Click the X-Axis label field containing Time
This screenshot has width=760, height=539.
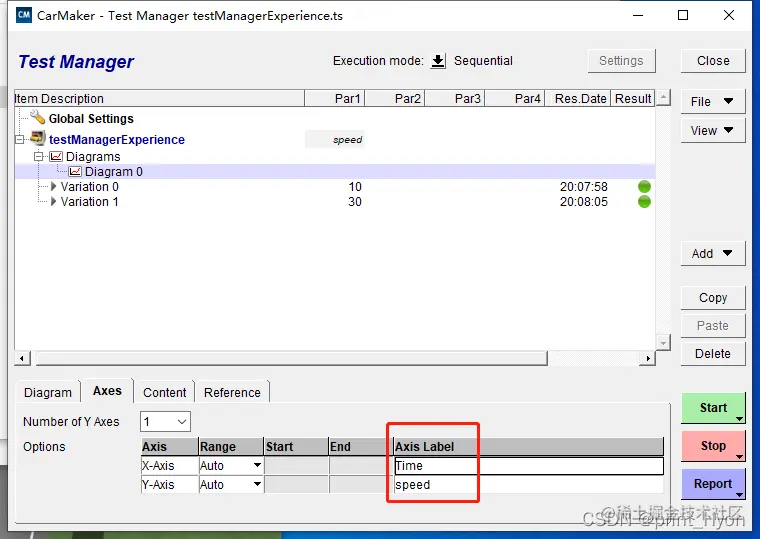[x=528, y=466]
